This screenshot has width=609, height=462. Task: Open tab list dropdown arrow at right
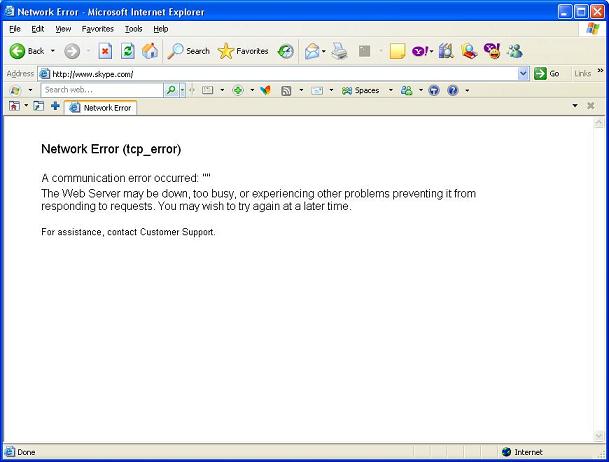click(575, 106)
